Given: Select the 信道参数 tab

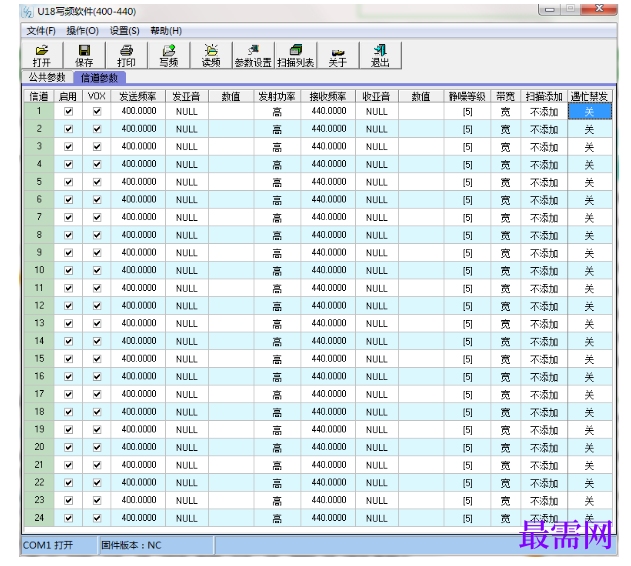Looking at the screenshot, I should [x=99, y=78].
